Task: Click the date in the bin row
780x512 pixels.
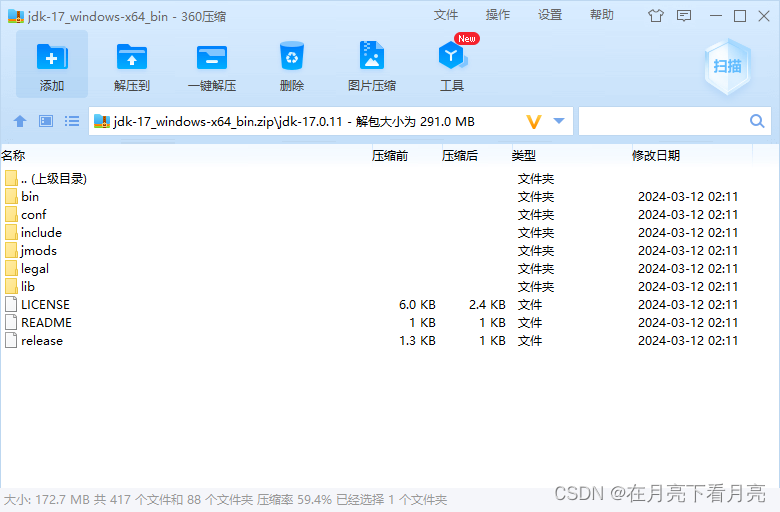Action: click(x=688, y=197)
